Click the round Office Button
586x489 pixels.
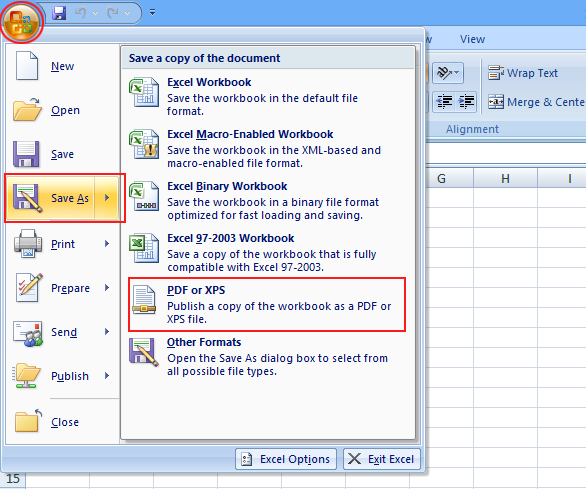(x=22, y=22)
